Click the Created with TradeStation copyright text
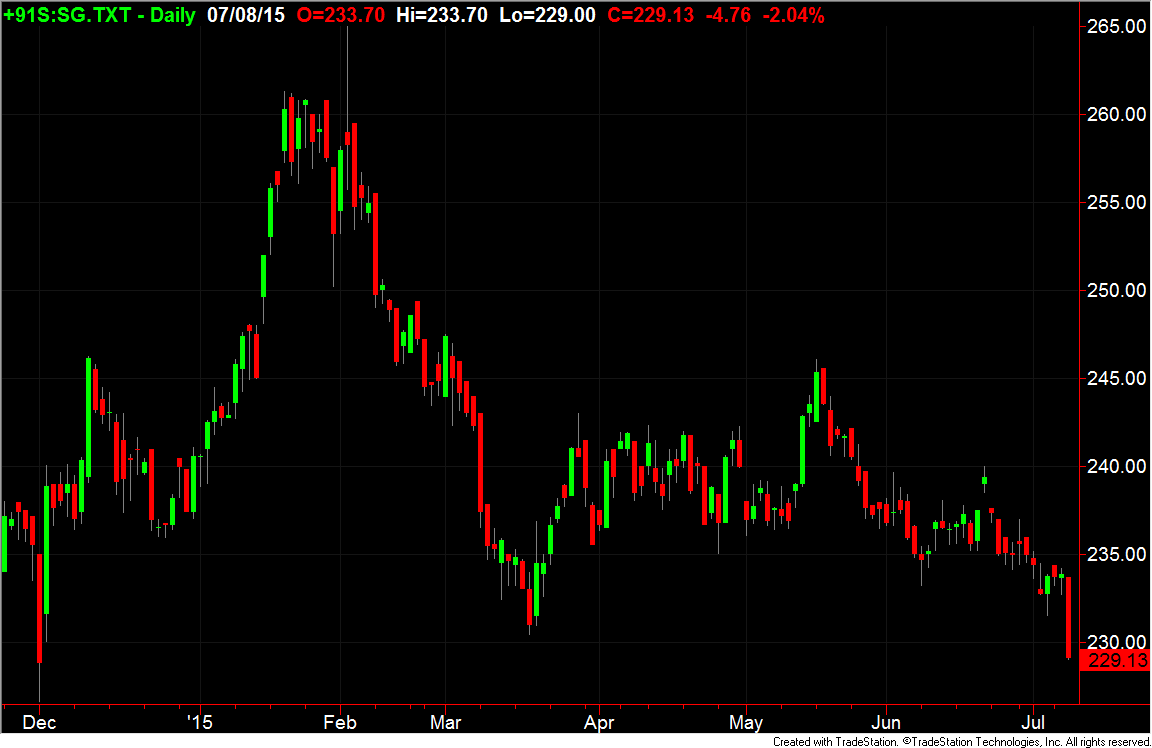The width and height of the screenshot is (1152, 748). (961, 741)
